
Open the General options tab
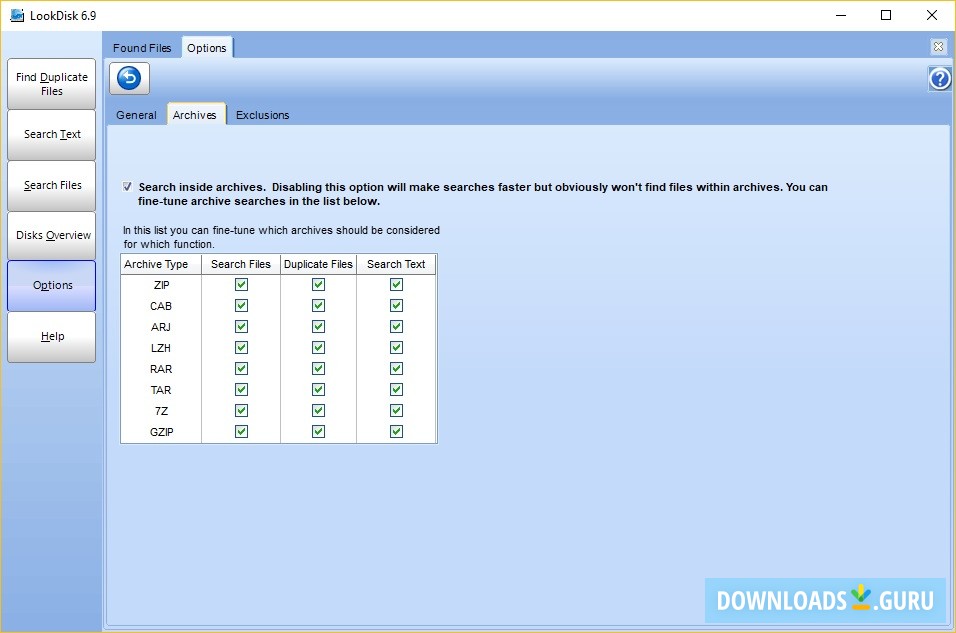(137, 115)
